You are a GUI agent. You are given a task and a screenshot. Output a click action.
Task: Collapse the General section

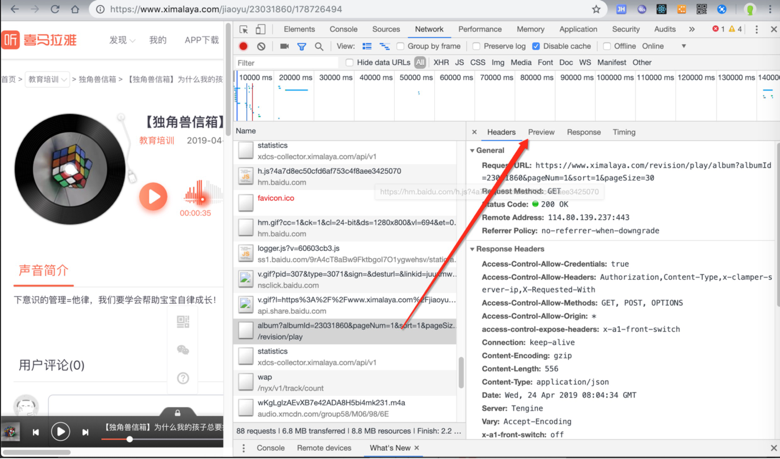tap(472, 150)
